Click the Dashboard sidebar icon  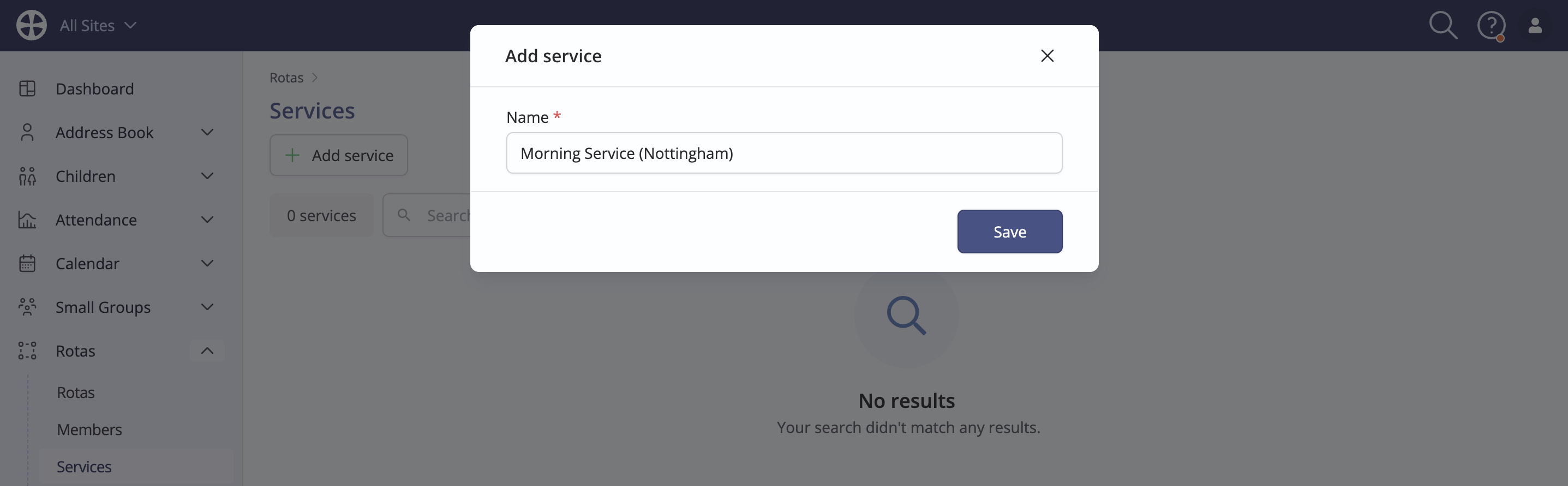coord(27,88)
